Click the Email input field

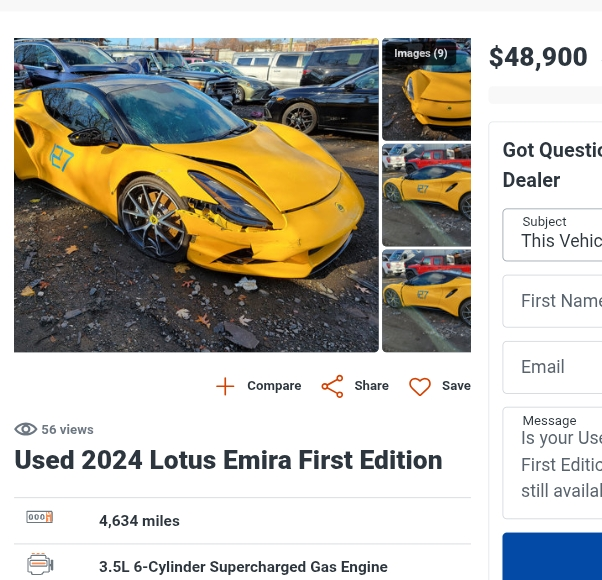[x=552, y=367]
